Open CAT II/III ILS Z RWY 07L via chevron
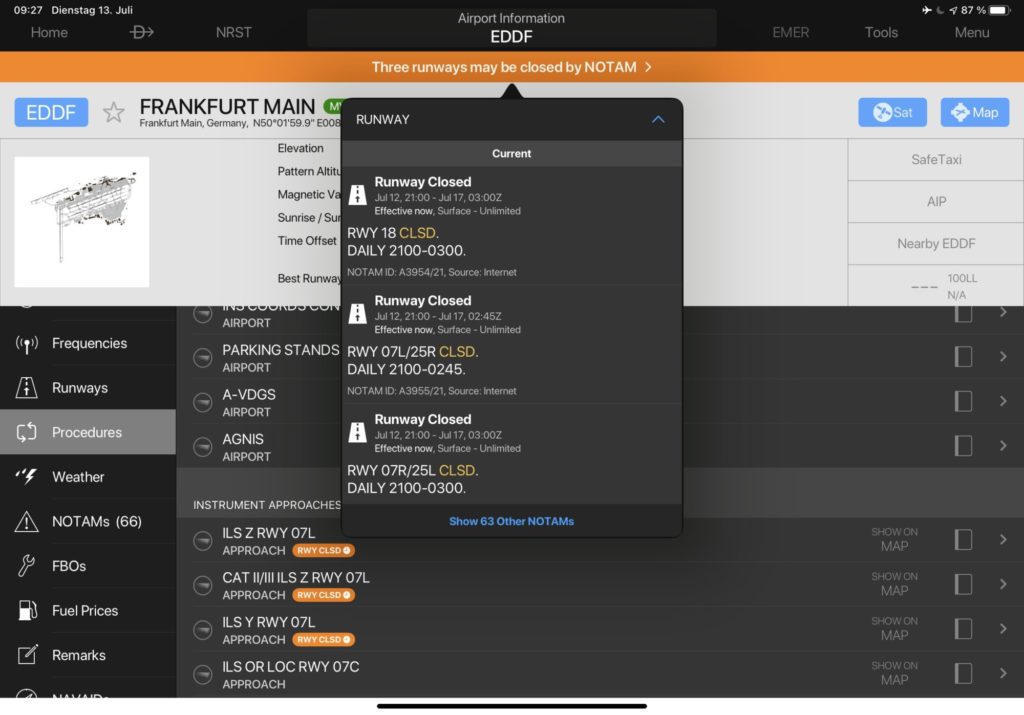Viewport: 1024px width, 715px height. tap(1003, 584)
